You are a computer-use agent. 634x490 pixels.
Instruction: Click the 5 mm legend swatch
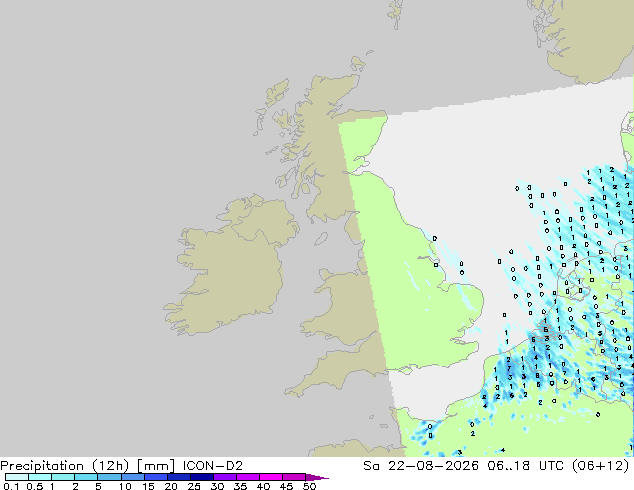110,477
